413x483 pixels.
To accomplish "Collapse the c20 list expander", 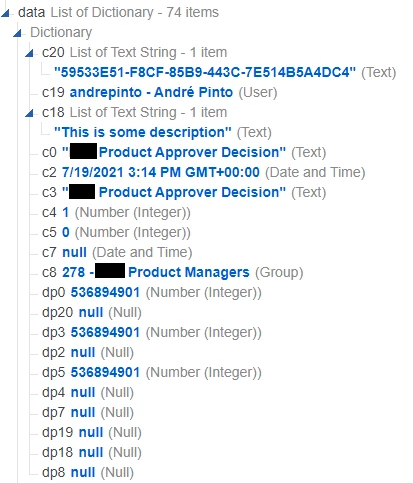I will tap(29, 53).
